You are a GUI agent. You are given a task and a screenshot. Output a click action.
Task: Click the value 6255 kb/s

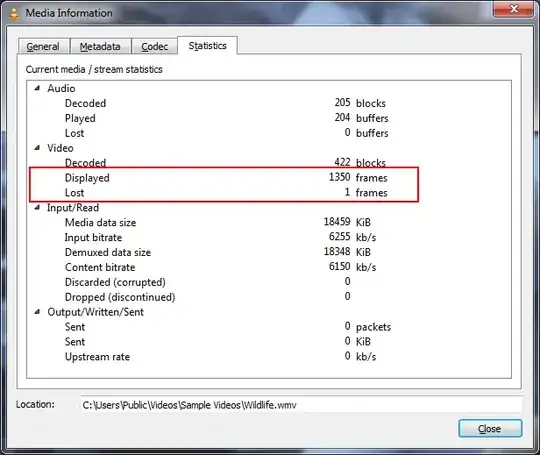pyautogui.click(x=352, y=237)
